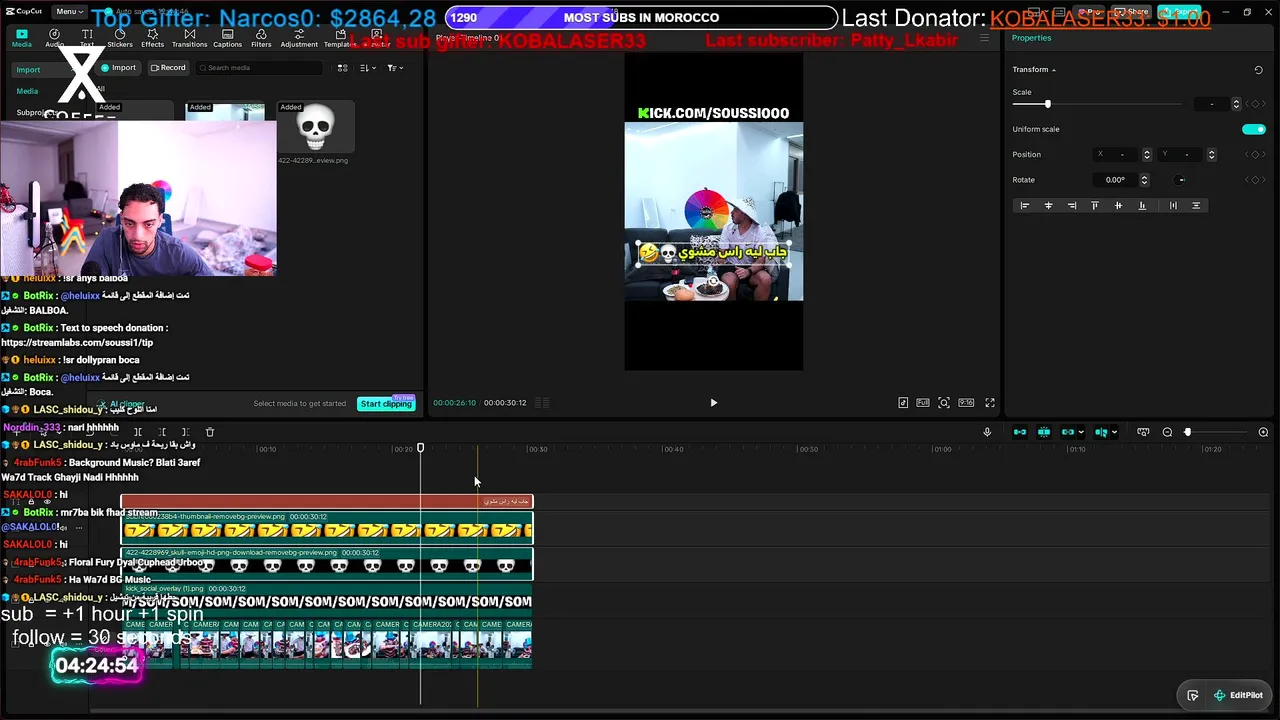Toggle main track magnet in timeline
1280x720 pixels.
(x=1020, y=432)
